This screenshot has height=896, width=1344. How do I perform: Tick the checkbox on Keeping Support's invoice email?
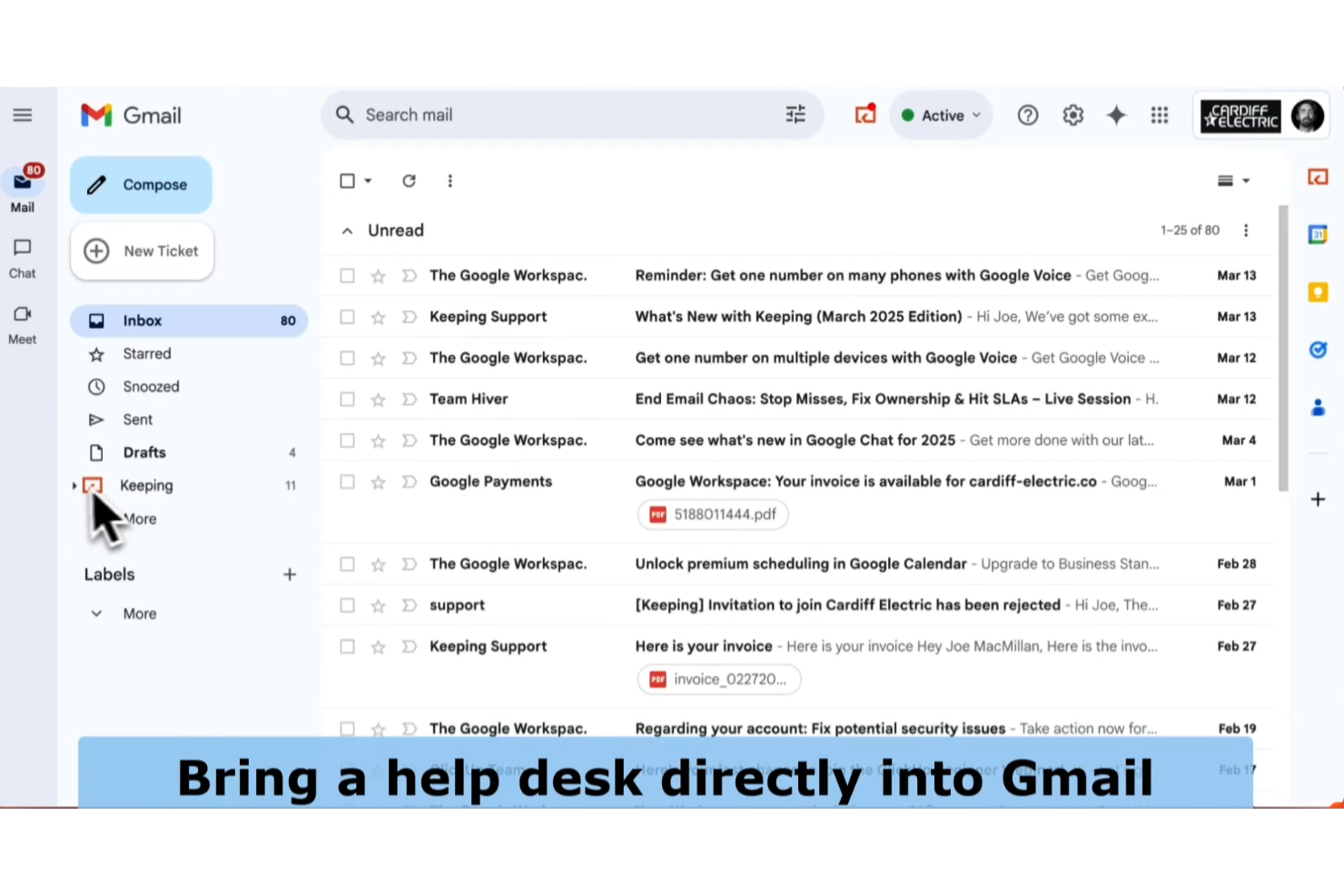click(347, 646)
